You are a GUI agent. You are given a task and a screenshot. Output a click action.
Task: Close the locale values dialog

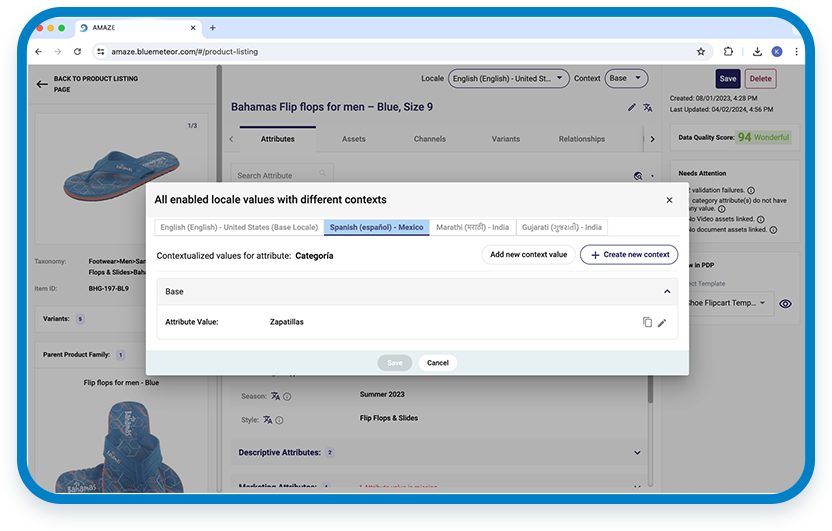click(x=669, y=200)
